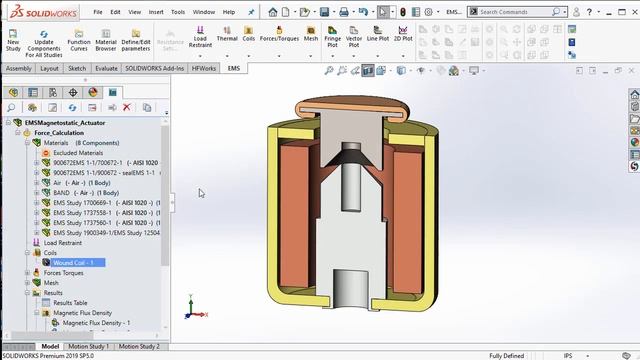Open the File menu
This screenshot has width=640, height=360.
tap(98, 12)
